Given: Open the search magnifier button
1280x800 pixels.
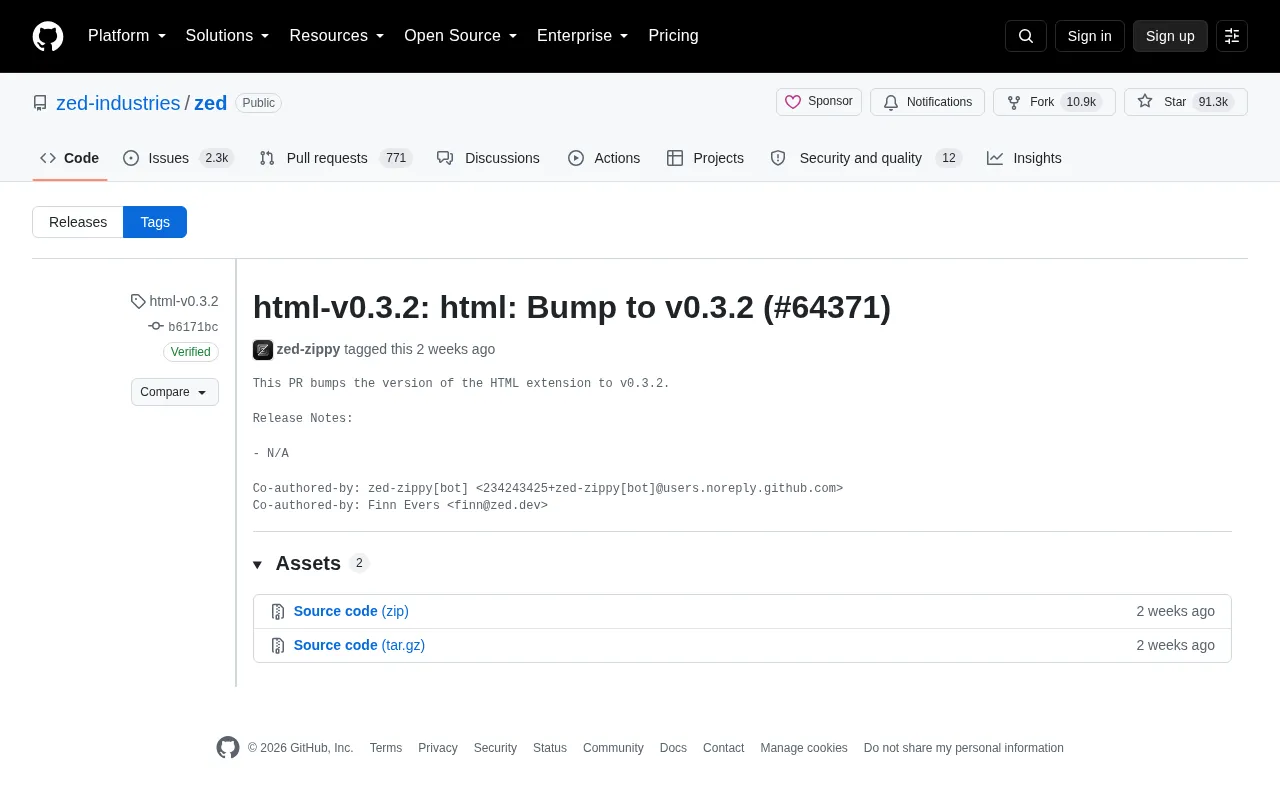Looking at the screenshot, I should tap(1026, 36).
